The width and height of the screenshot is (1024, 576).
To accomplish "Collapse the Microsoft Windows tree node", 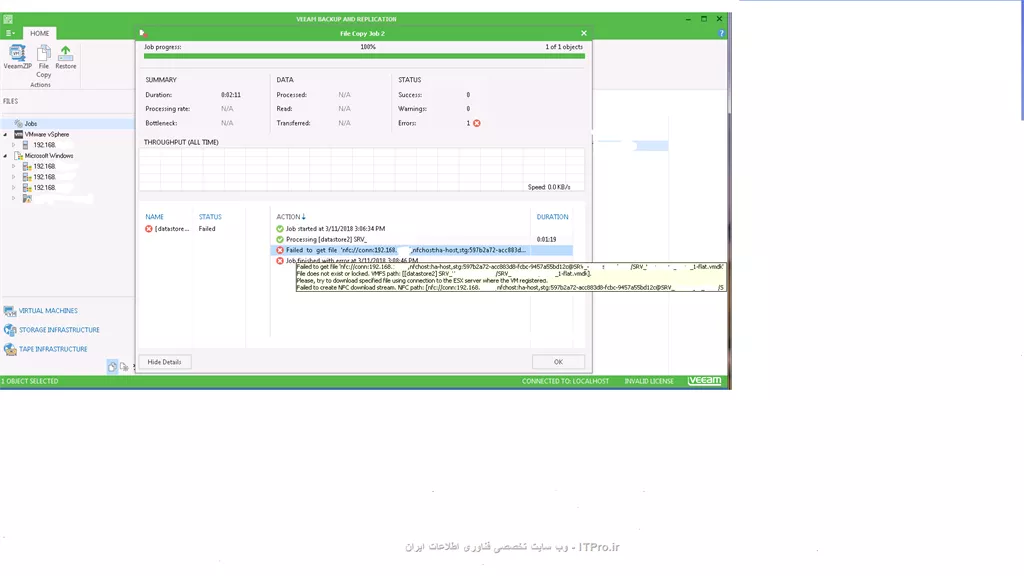I will point(6,156).
